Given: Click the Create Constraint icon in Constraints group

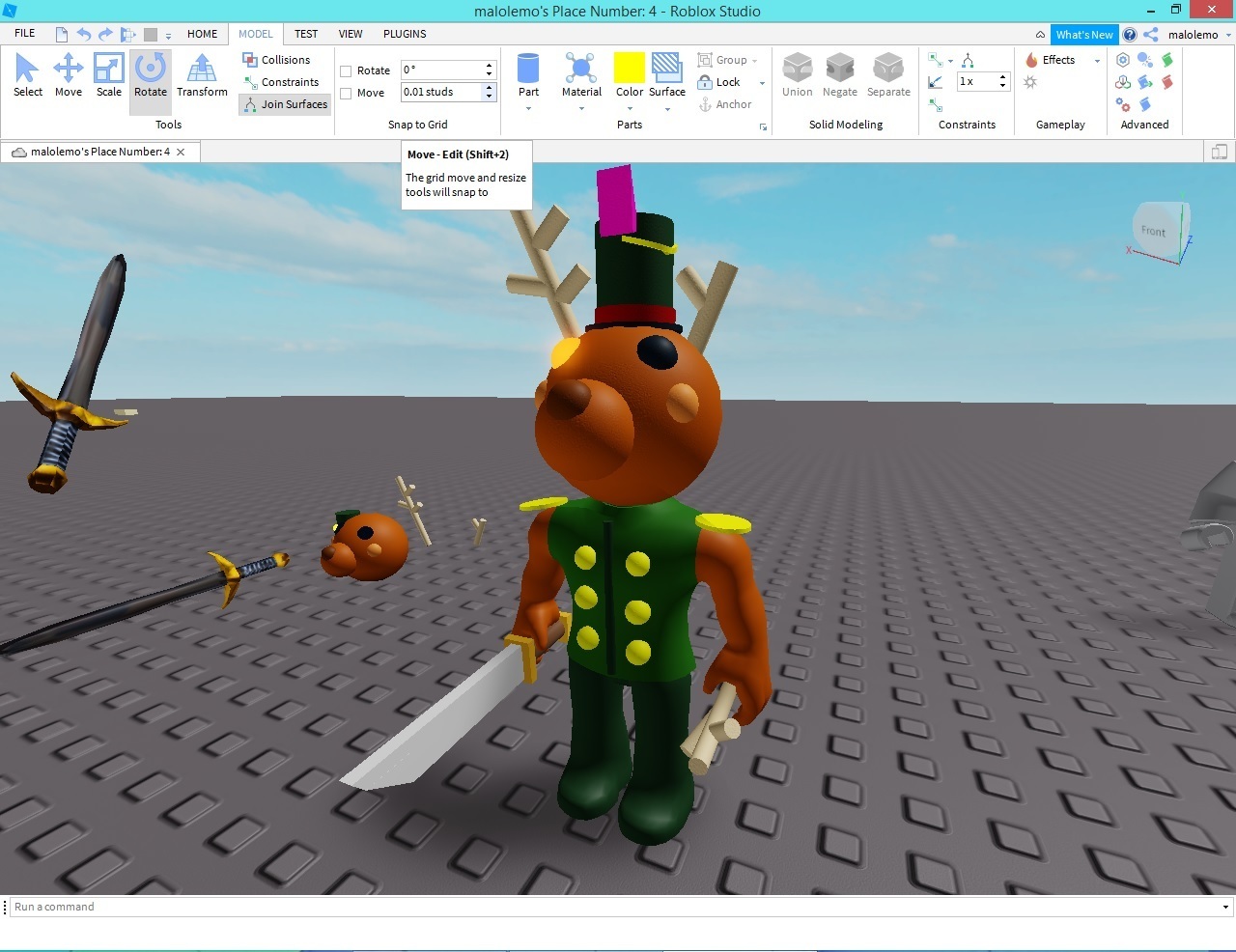Looking at the screenshot, I should click(935, 60).
